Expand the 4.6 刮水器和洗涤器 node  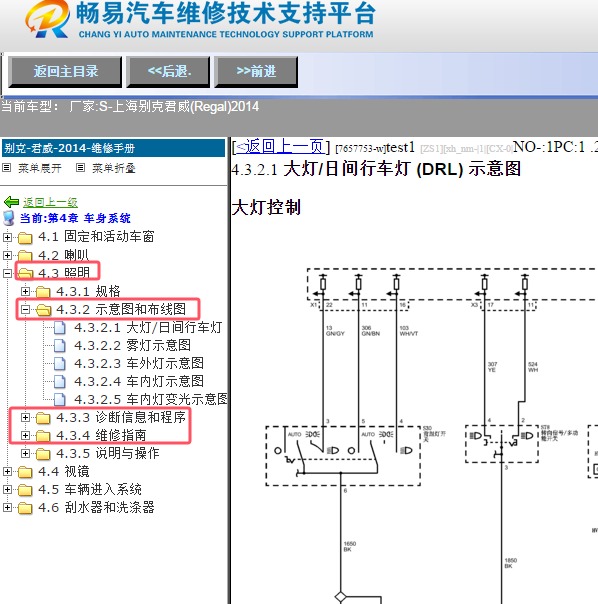click(x=7, y=507)
